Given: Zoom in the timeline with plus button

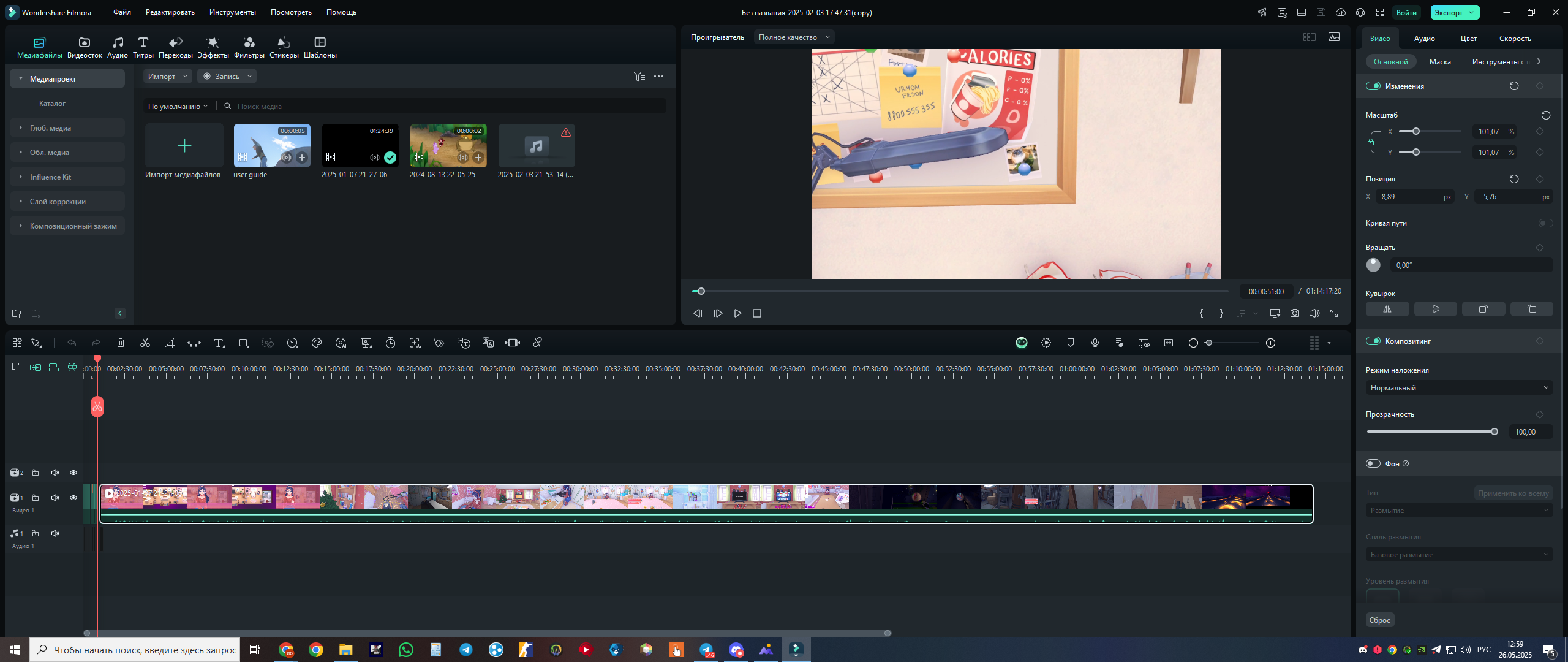Looking at the screenshot, I should (1271, 343).
